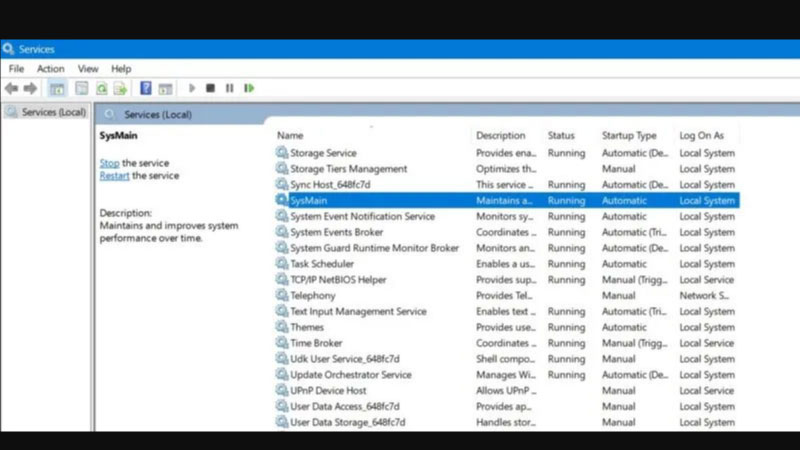800x450 pixels.
Task: Select the TCP/IP NetBIOS Helper name
Action: (338, 280)
